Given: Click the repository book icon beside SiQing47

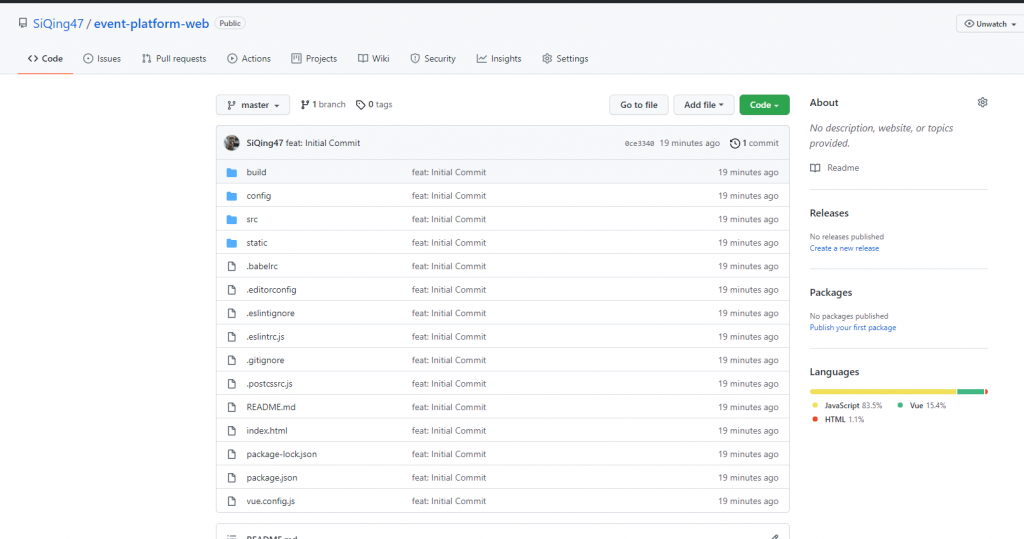Looking at the screenshot, I should click(x=23, y=24).
